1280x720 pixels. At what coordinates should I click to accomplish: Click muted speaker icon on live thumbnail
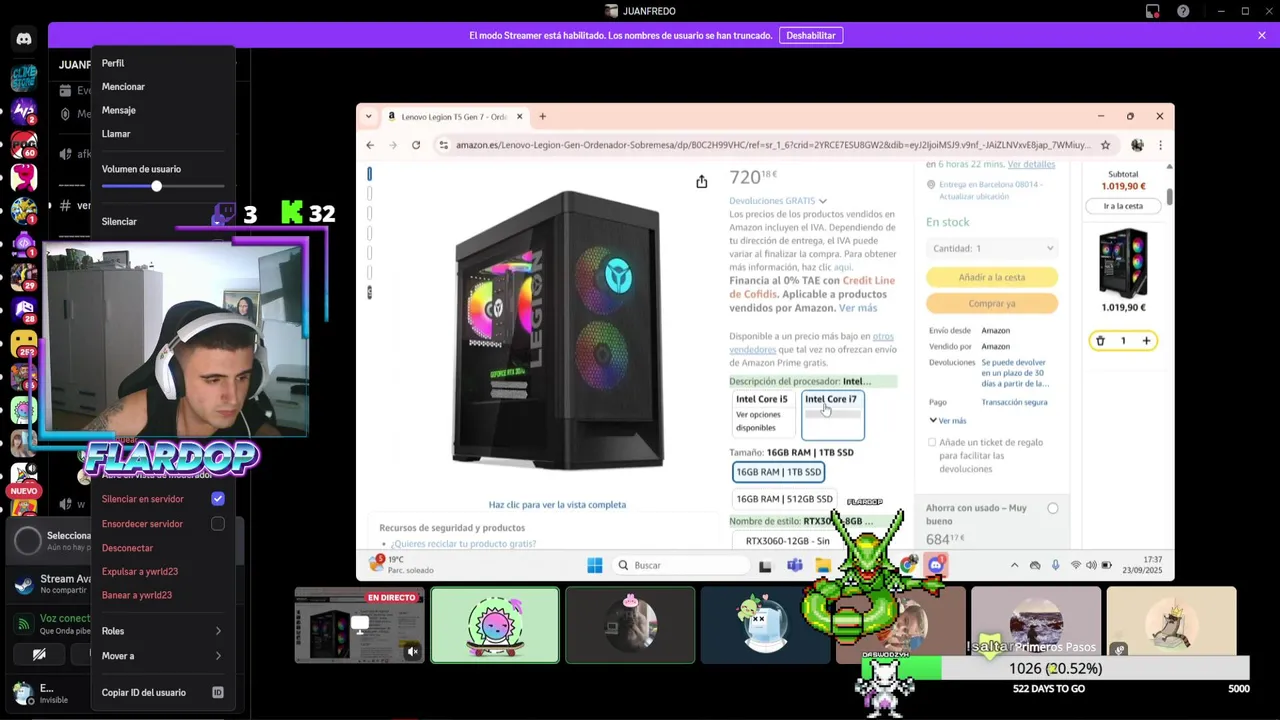coord(412,651)
